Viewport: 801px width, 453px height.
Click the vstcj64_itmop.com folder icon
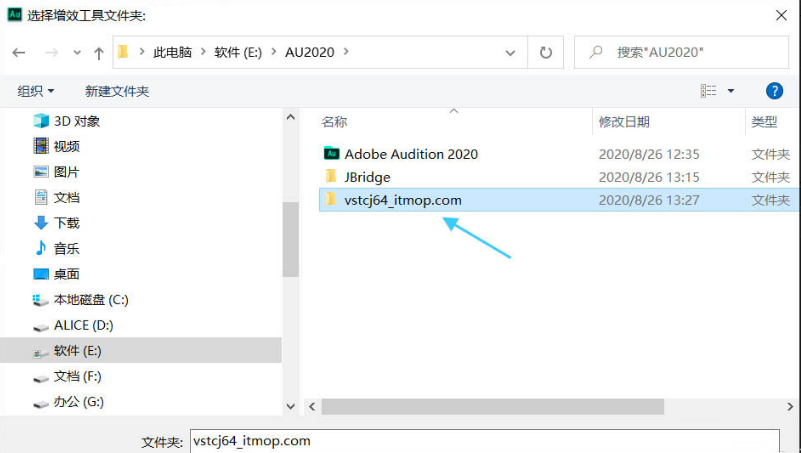(x=331, y=199)
